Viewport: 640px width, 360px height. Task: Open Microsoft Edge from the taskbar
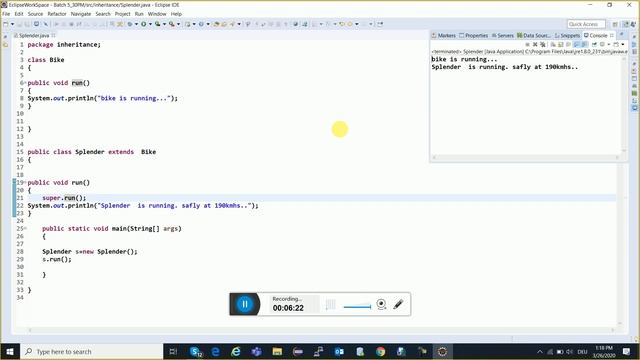[216, 351]
